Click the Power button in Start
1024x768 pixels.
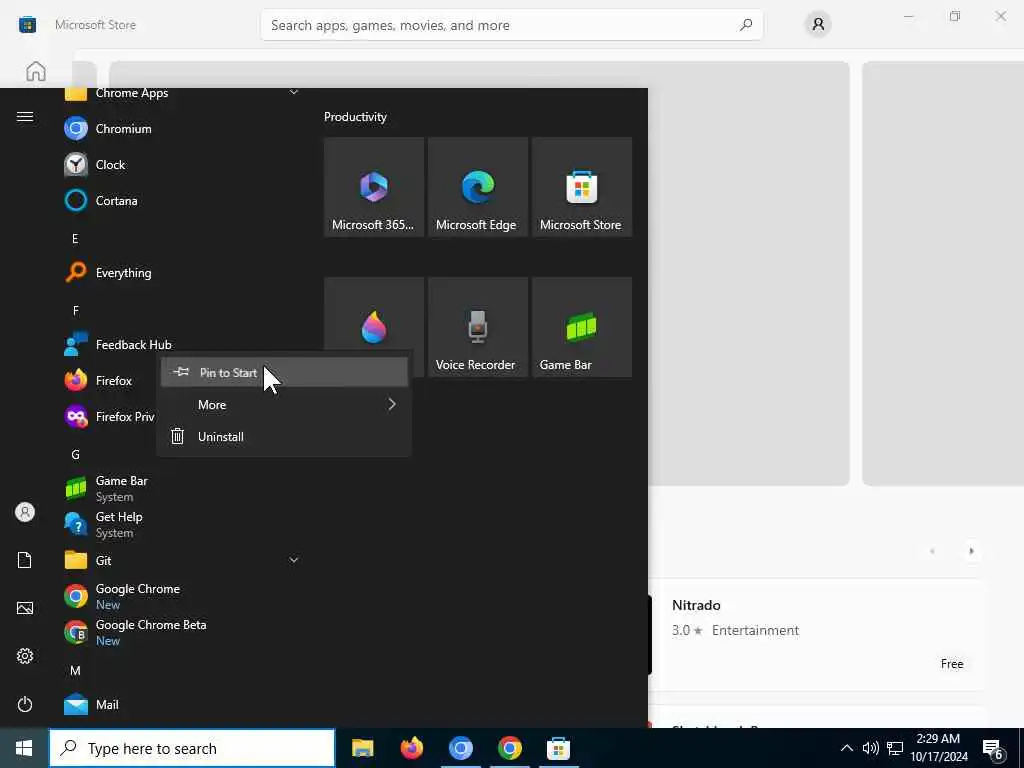tap(25, 704)
